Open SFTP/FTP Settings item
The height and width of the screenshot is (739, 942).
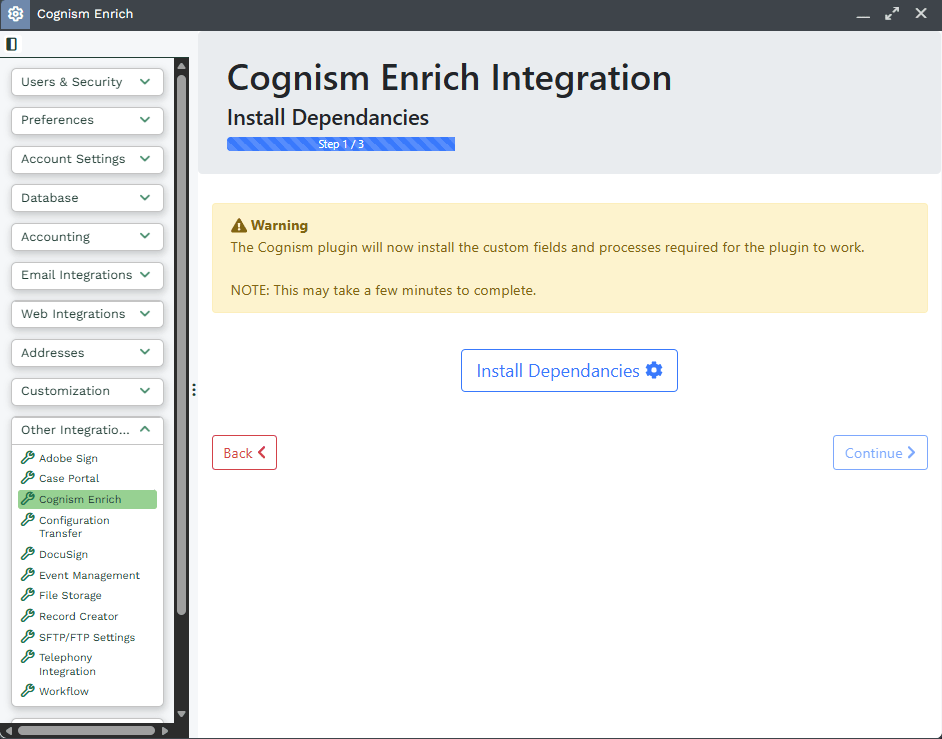pos(87,637)
